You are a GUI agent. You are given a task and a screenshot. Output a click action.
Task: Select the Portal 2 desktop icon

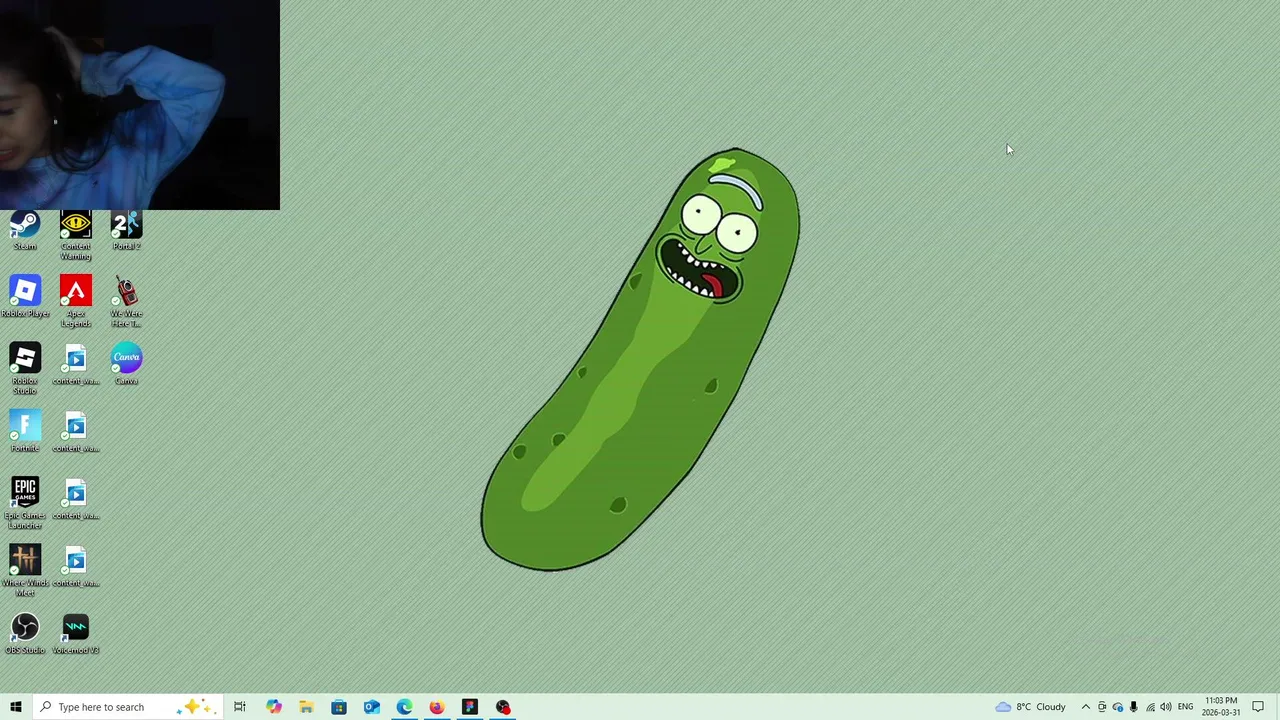(127, 230)
